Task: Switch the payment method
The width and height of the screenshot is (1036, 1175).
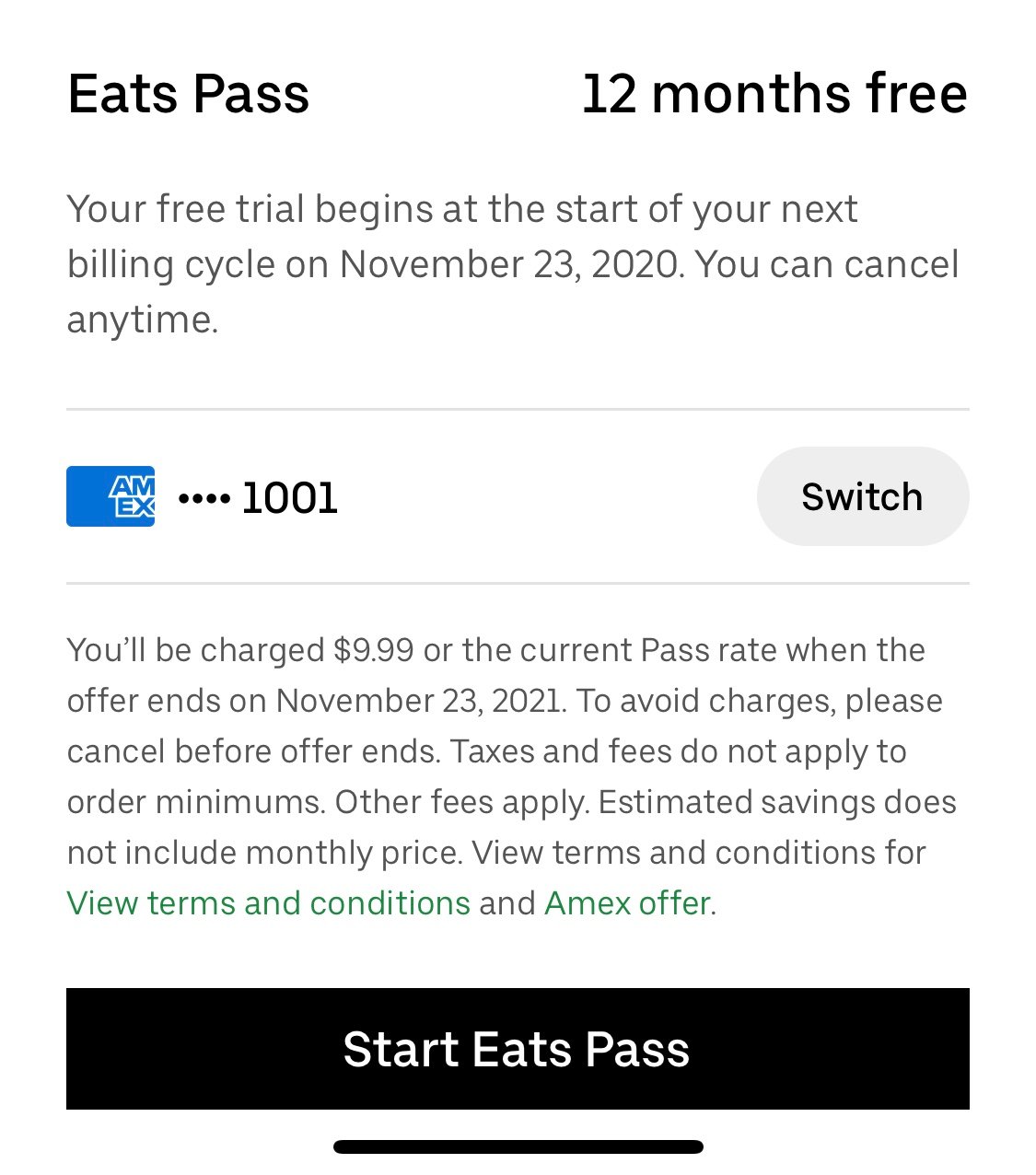Action: pos(863,496)
